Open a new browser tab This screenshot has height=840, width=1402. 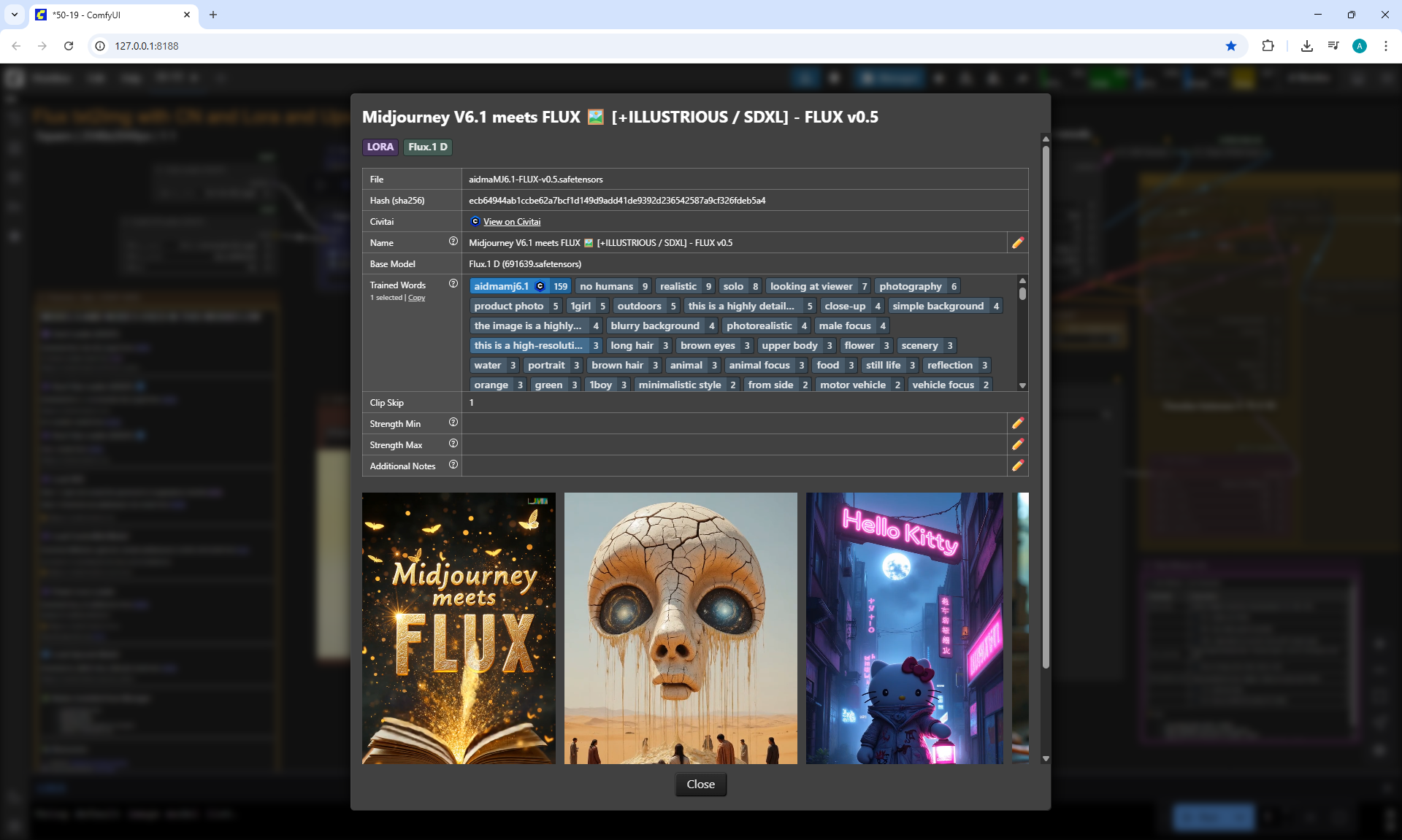click(213, 15)
